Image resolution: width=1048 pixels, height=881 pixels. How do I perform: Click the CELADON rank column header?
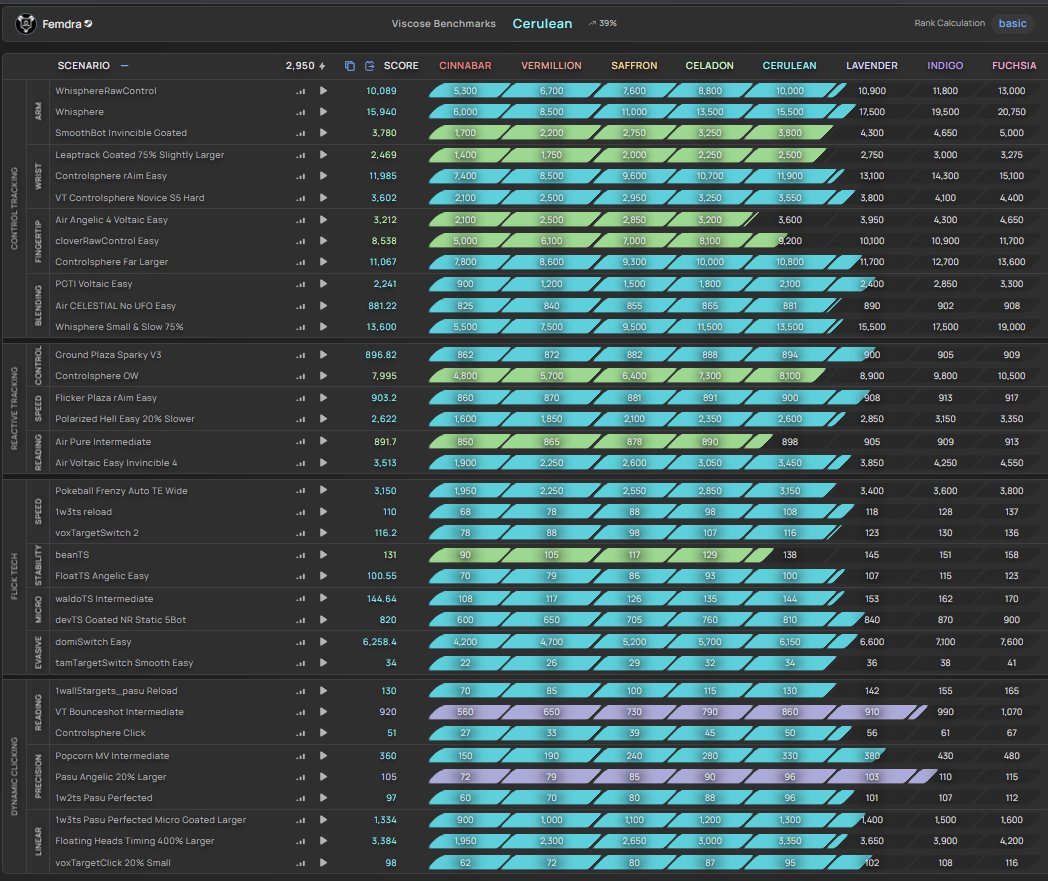point(710,66)
